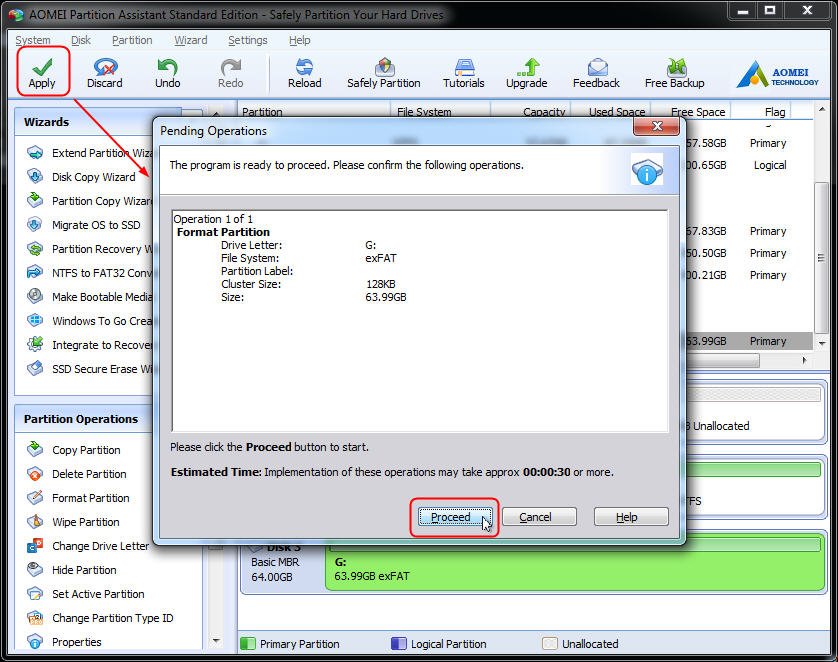Viewport: 838px width, 662px height.
Task: Open the System menu
Action: pyautogui.click(x=33, y=40)
